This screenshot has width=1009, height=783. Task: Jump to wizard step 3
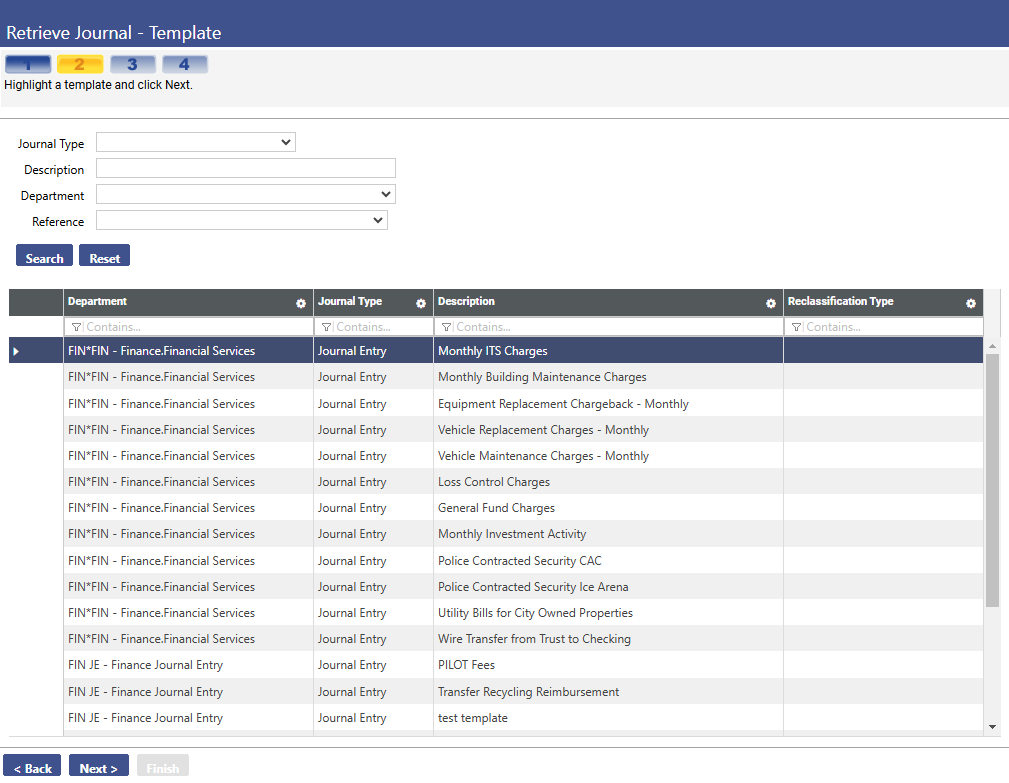click(x=133, y=64)
